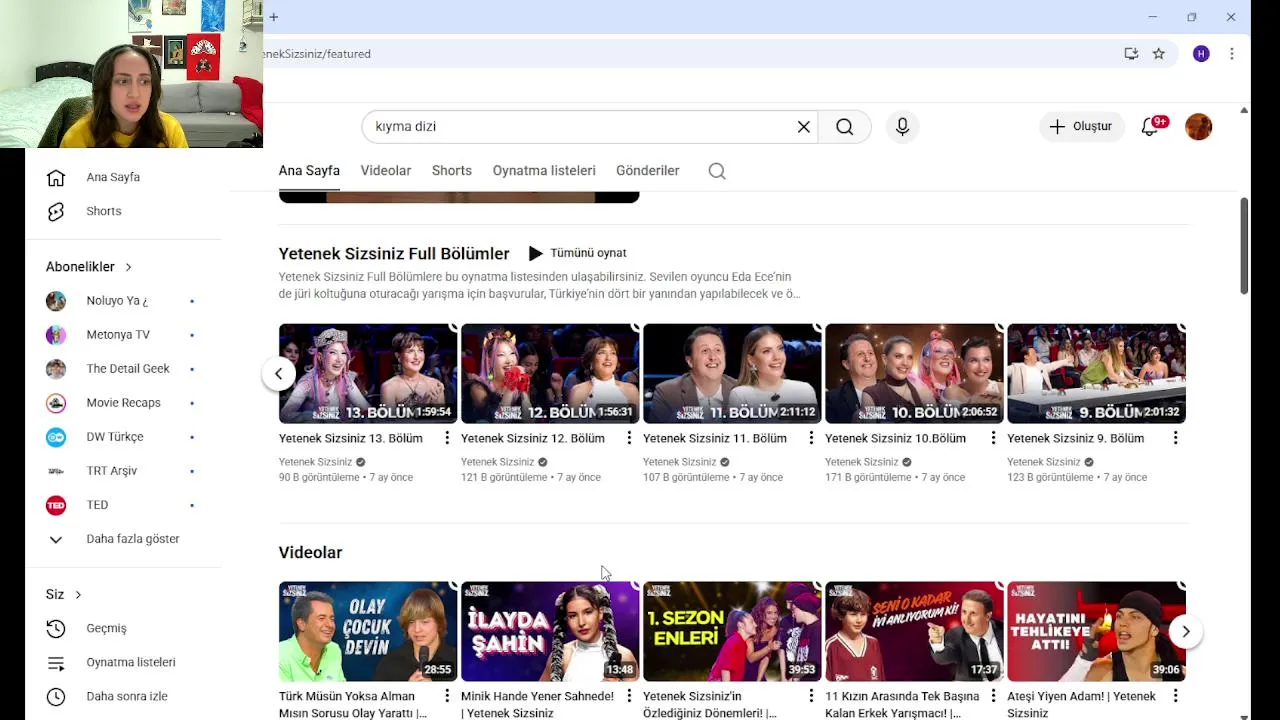This screenshot has width=1280, height=720.
Task: Expand the Abonelikler section arrow
Action: click(x=128, y=267)
